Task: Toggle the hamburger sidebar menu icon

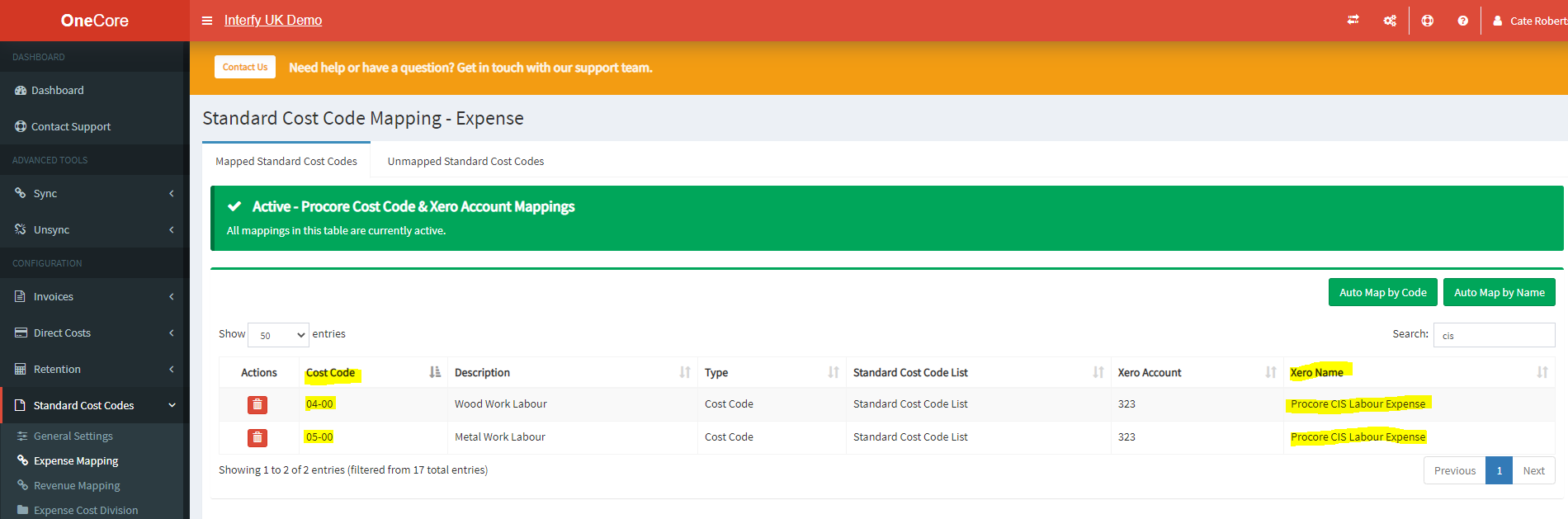Action: [207, 21]
